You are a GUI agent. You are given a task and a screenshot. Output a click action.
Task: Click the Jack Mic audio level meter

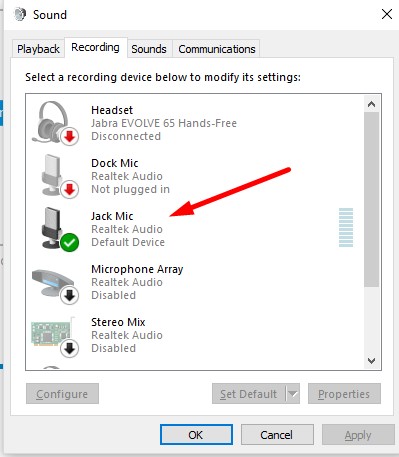click(x=346, y=227)
